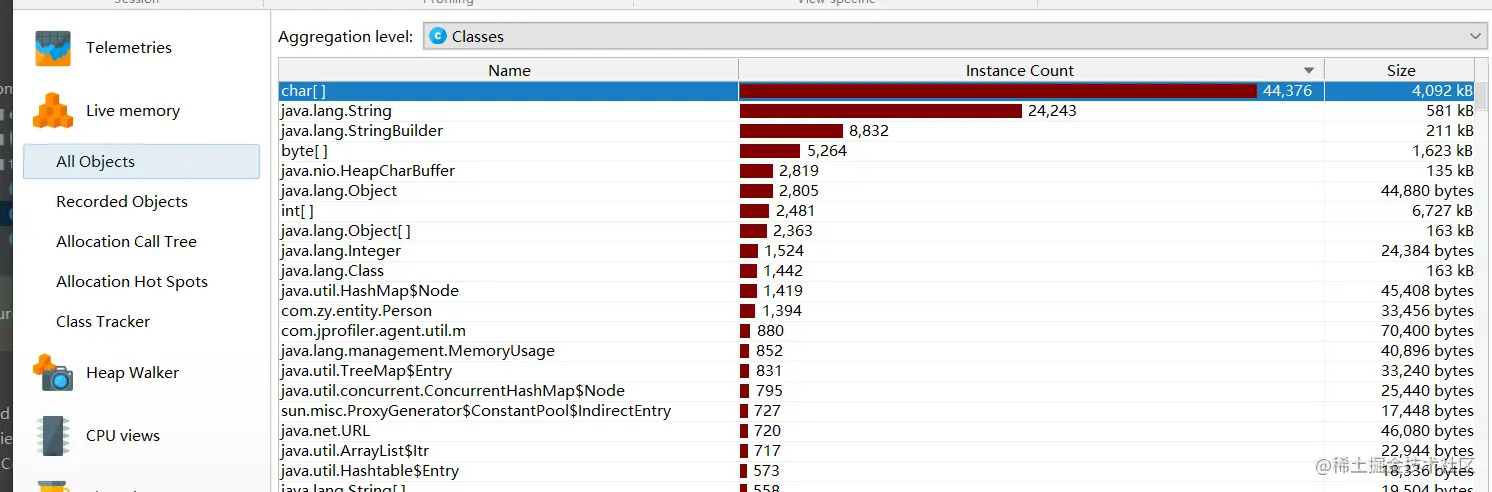
Task: Open the Allocation Hot Spots view
Action: (x=132, y=282)
